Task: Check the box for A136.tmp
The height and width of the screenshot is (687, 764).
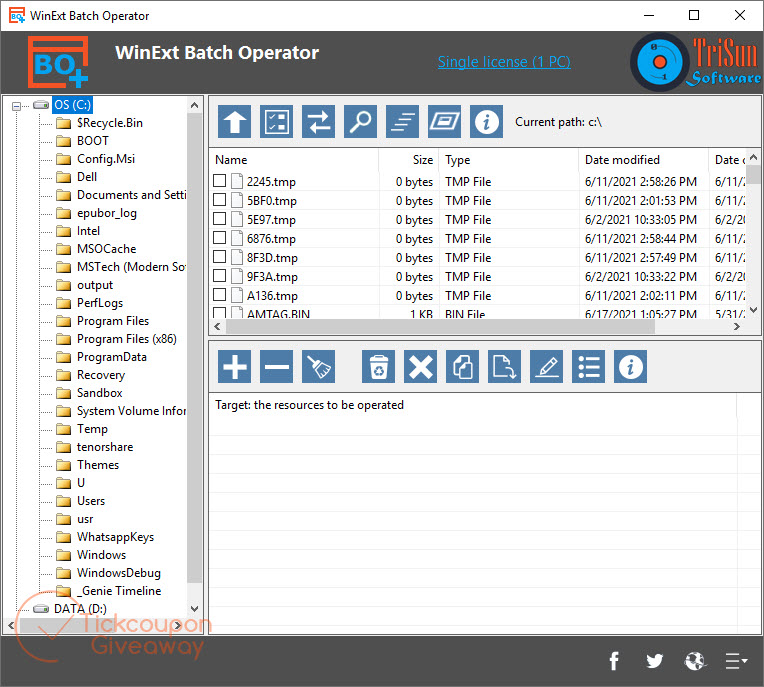Action: tap(219, 295)
